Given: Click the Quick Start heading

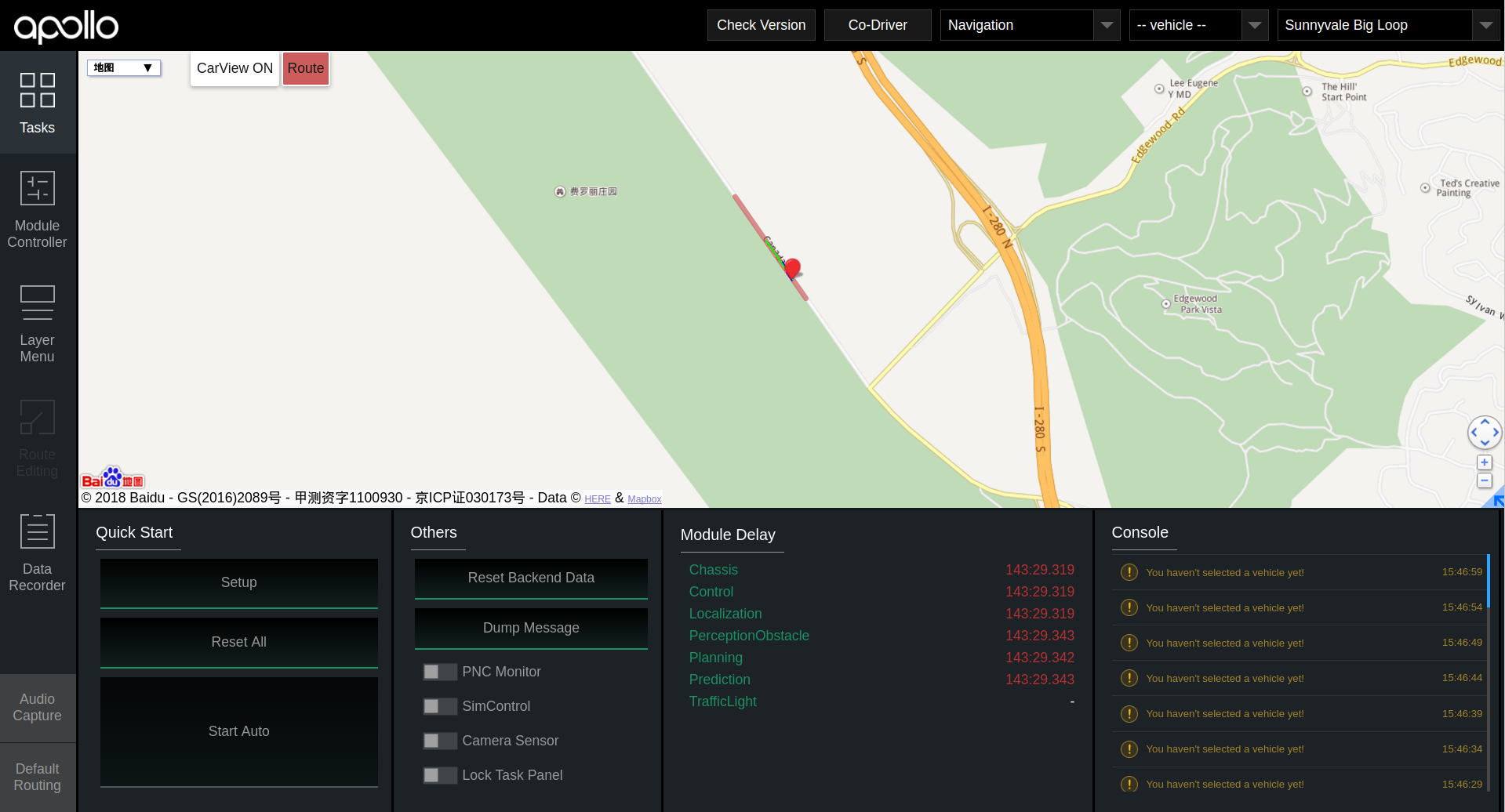Looking at the screenshot, I should [x=134, y=532].
